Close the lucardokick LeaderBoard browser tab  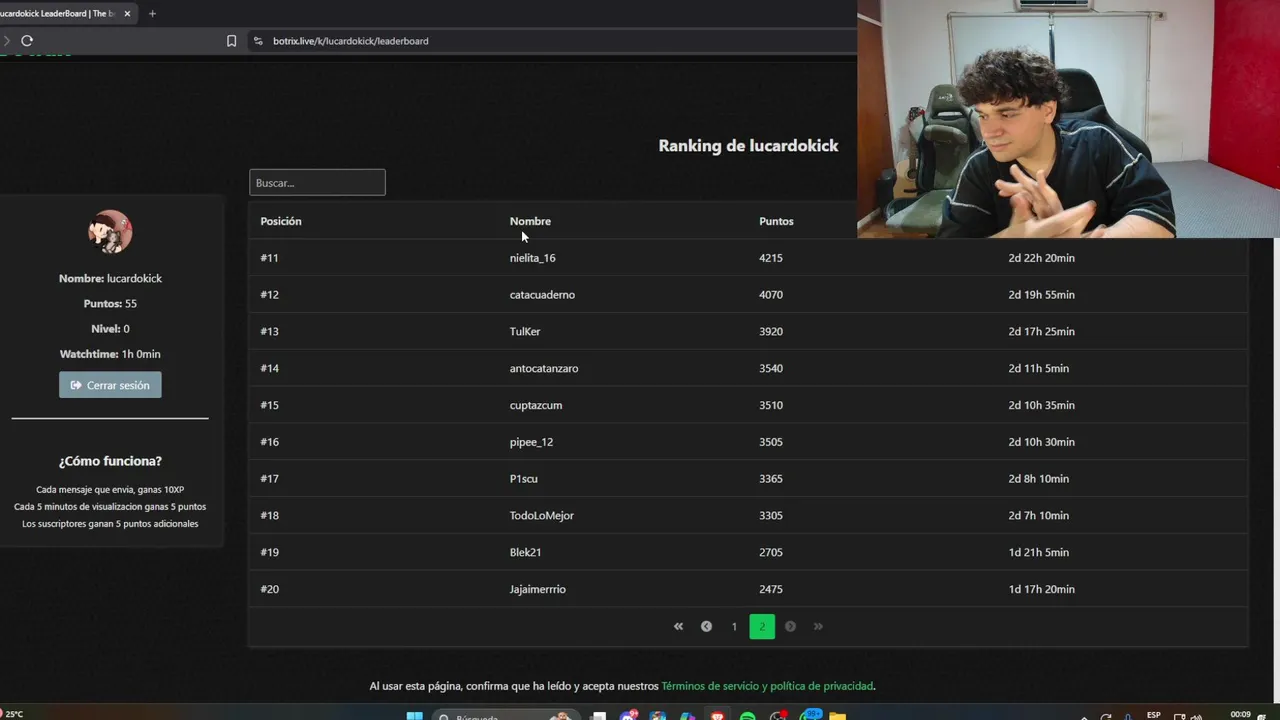pyautogui.click(x=127, y=13)
